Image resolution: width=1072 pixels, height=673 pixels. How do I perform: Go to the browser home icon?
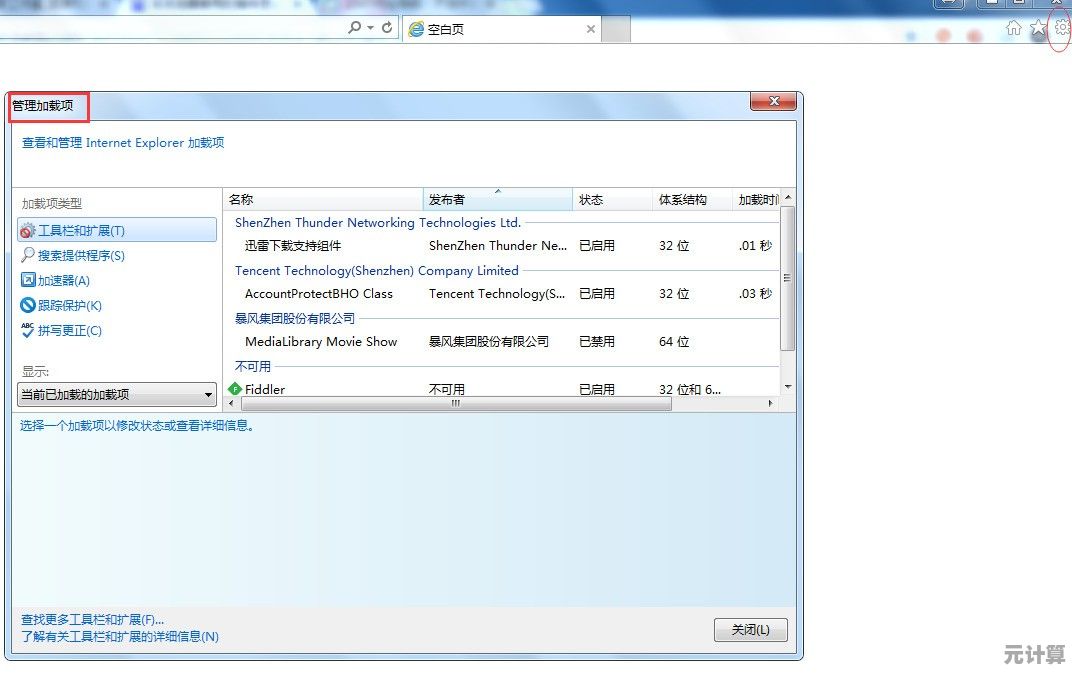1014,27
